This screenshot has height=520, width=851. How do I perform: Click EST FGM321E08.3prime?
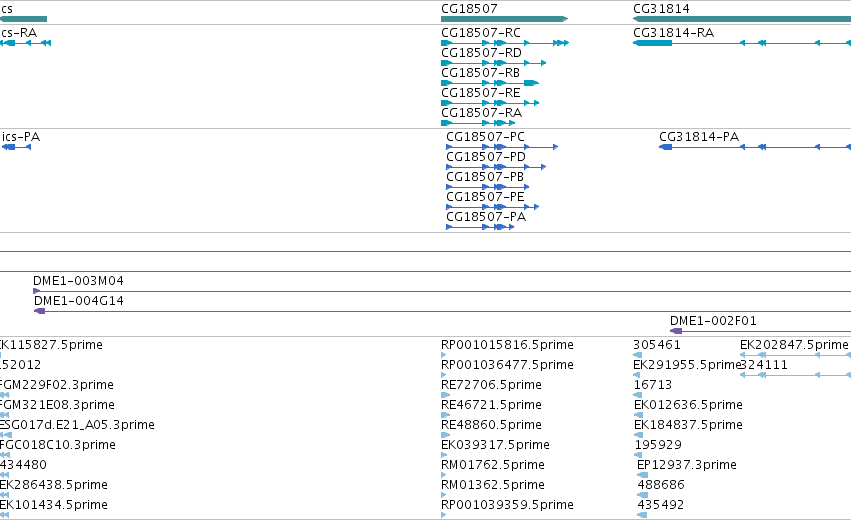(x=57, y=405)
